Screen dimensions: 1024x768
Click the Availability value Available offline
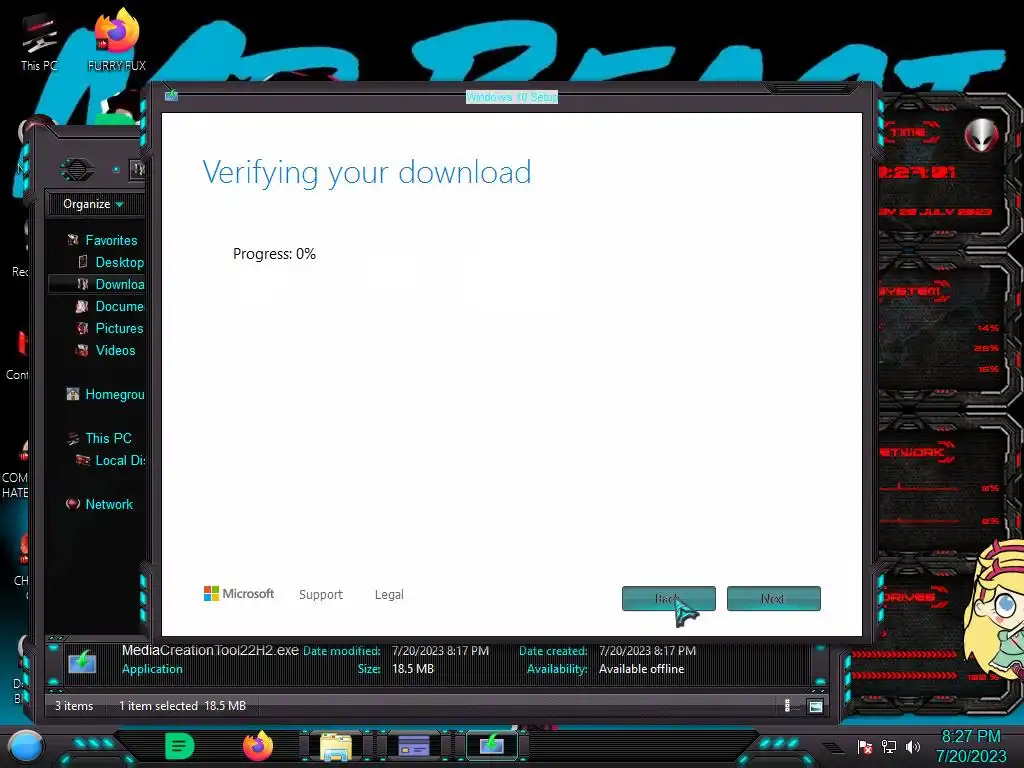pos(641,669)
